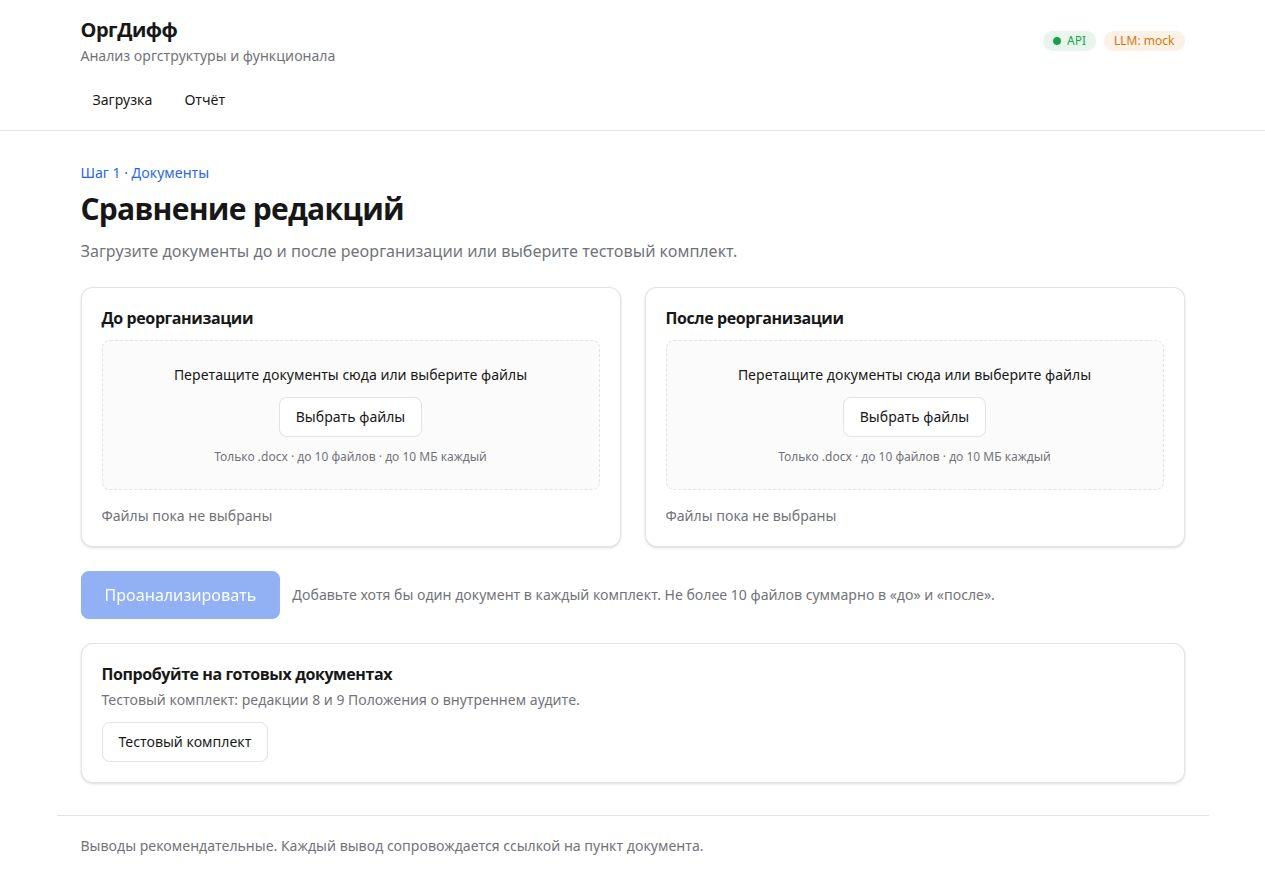Image resolution: width=1265 pixels, height=876 pixels.
Task: Load the Тестовый комплект sample
Action: point(185,742)
